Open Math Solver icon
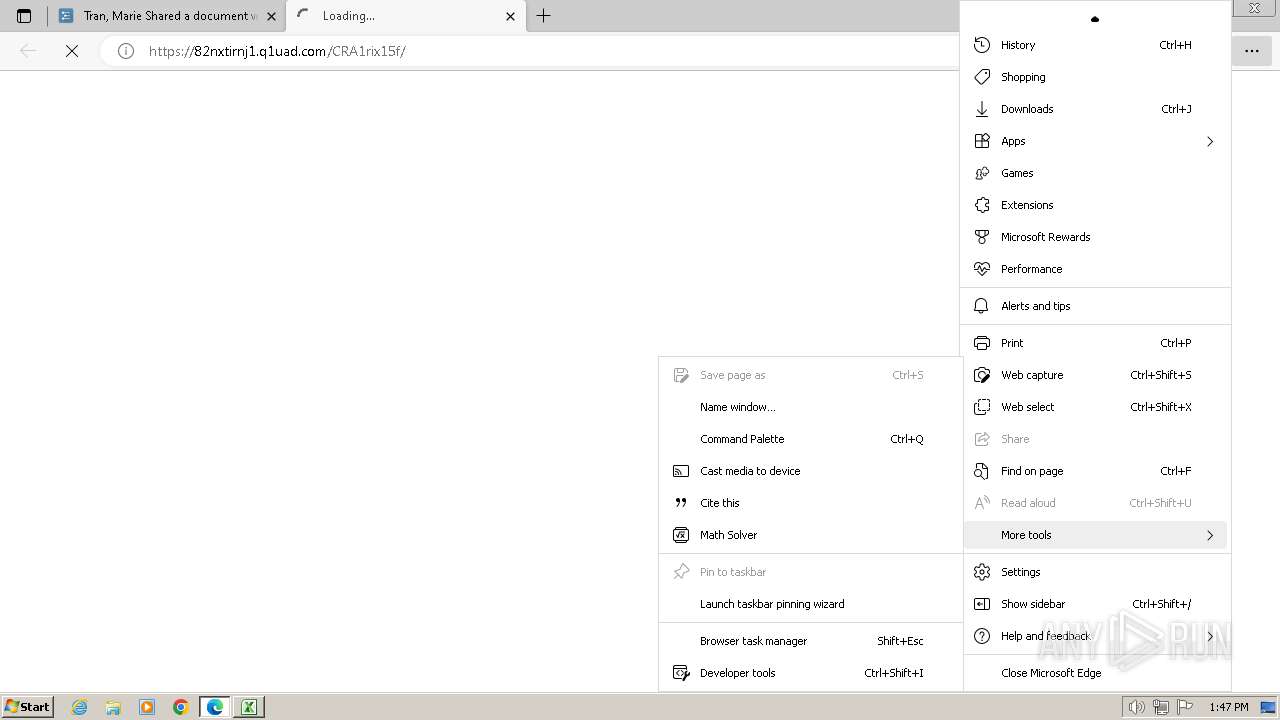 point(681,535)
